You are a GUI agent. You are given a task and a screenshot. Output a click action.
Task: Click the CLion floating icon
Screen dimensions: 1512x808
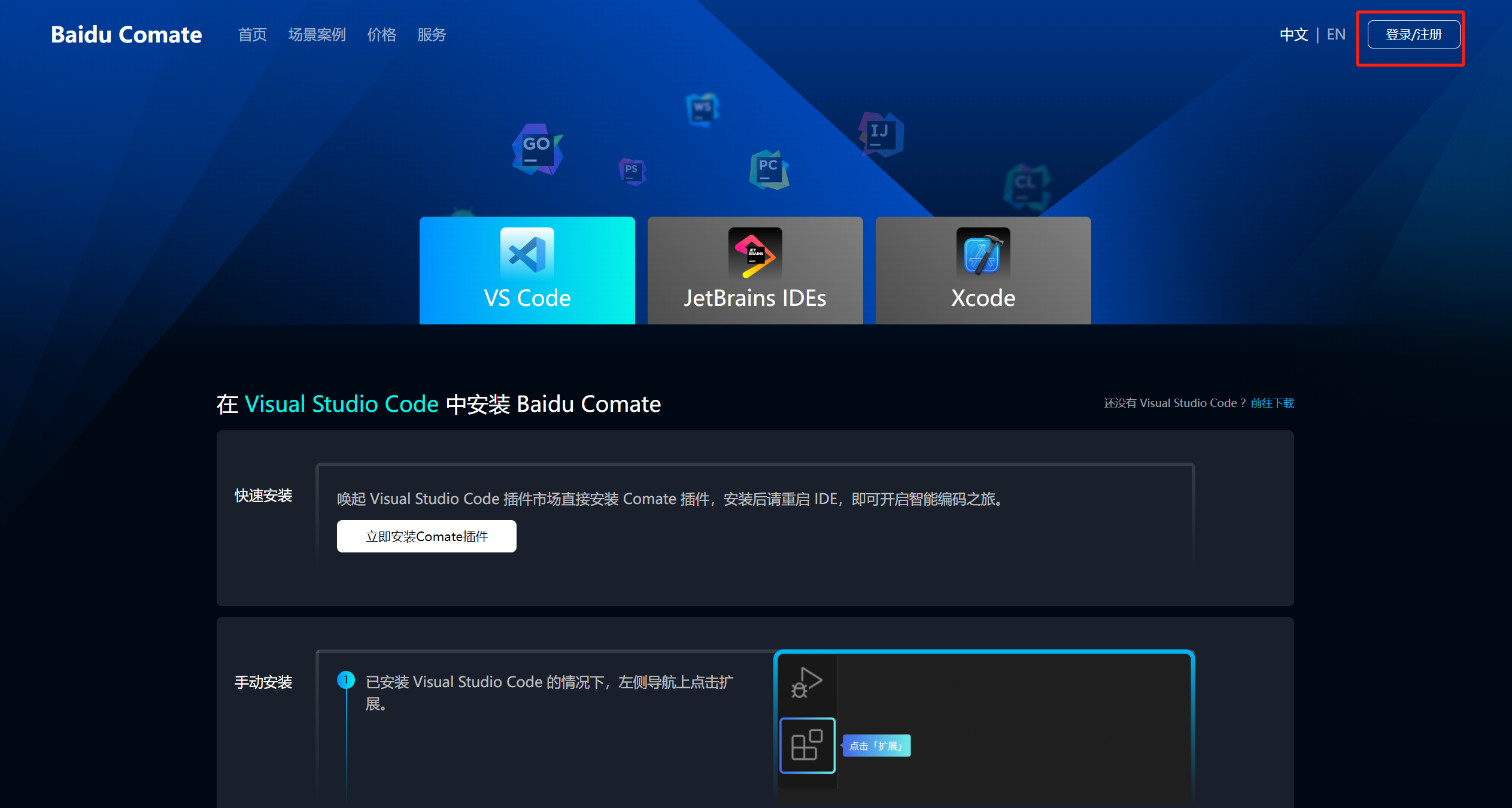(x=1026, y=186)
